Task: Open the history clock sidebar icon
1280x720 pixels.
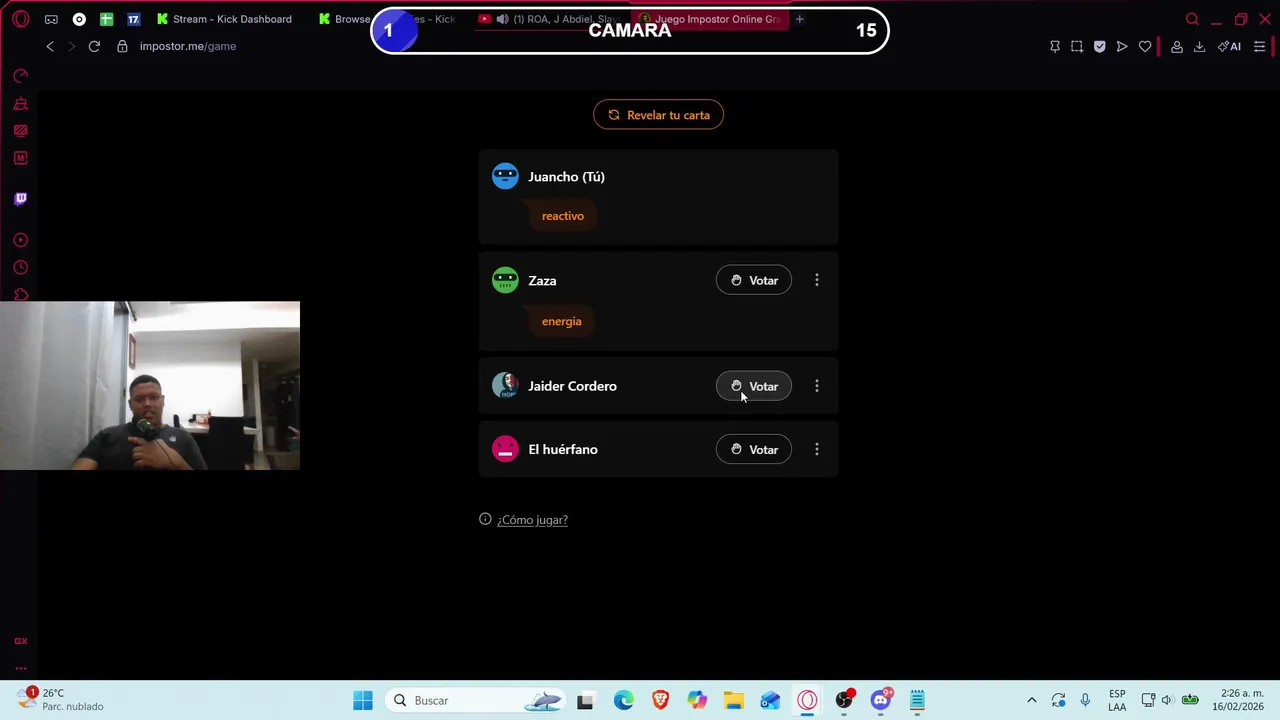Action: tap(20, 267)
